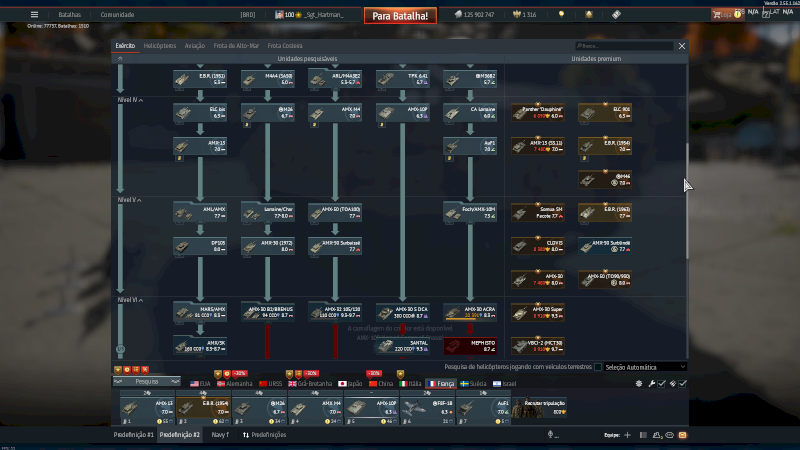Select the Somua SM premium card
The height and width of the screenshot is (450, 800).
[538, 213]
